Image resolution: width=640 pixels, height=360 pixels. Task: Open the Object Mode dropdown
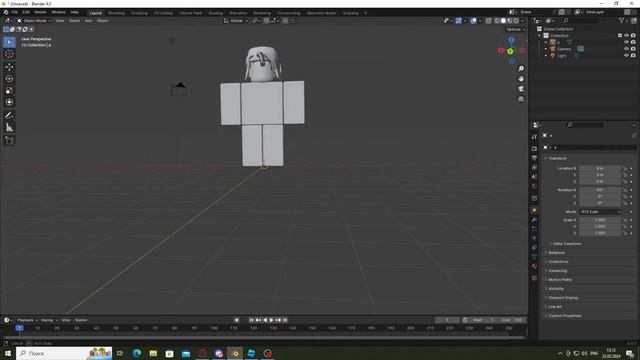point(34,21)
